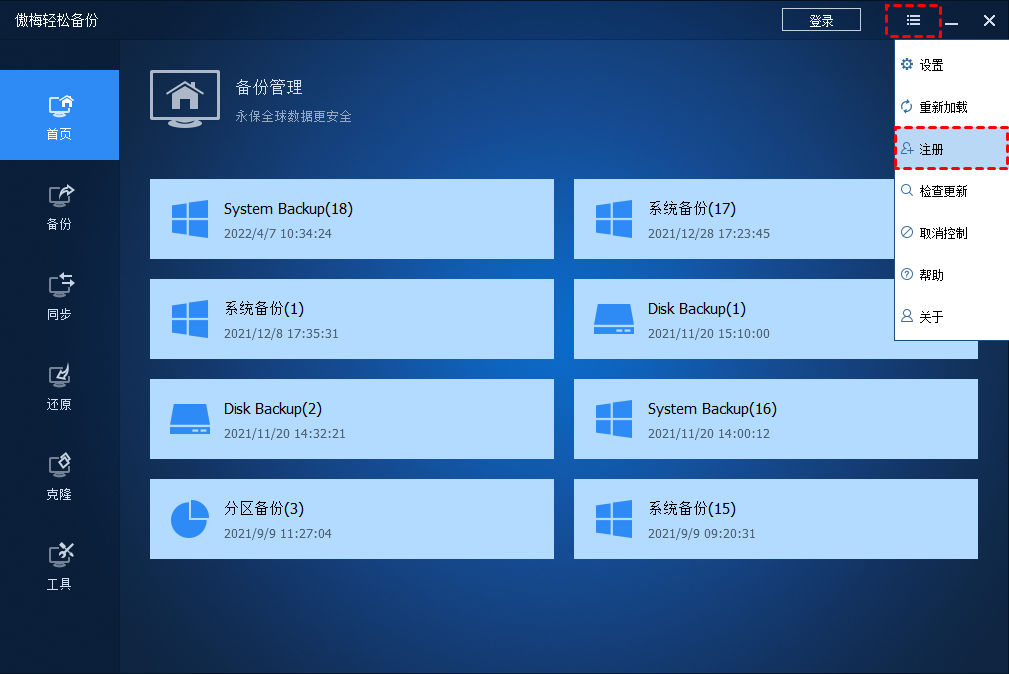
Task: Click the 分区备份(3) title text
Action: click(x=264, y=509)
